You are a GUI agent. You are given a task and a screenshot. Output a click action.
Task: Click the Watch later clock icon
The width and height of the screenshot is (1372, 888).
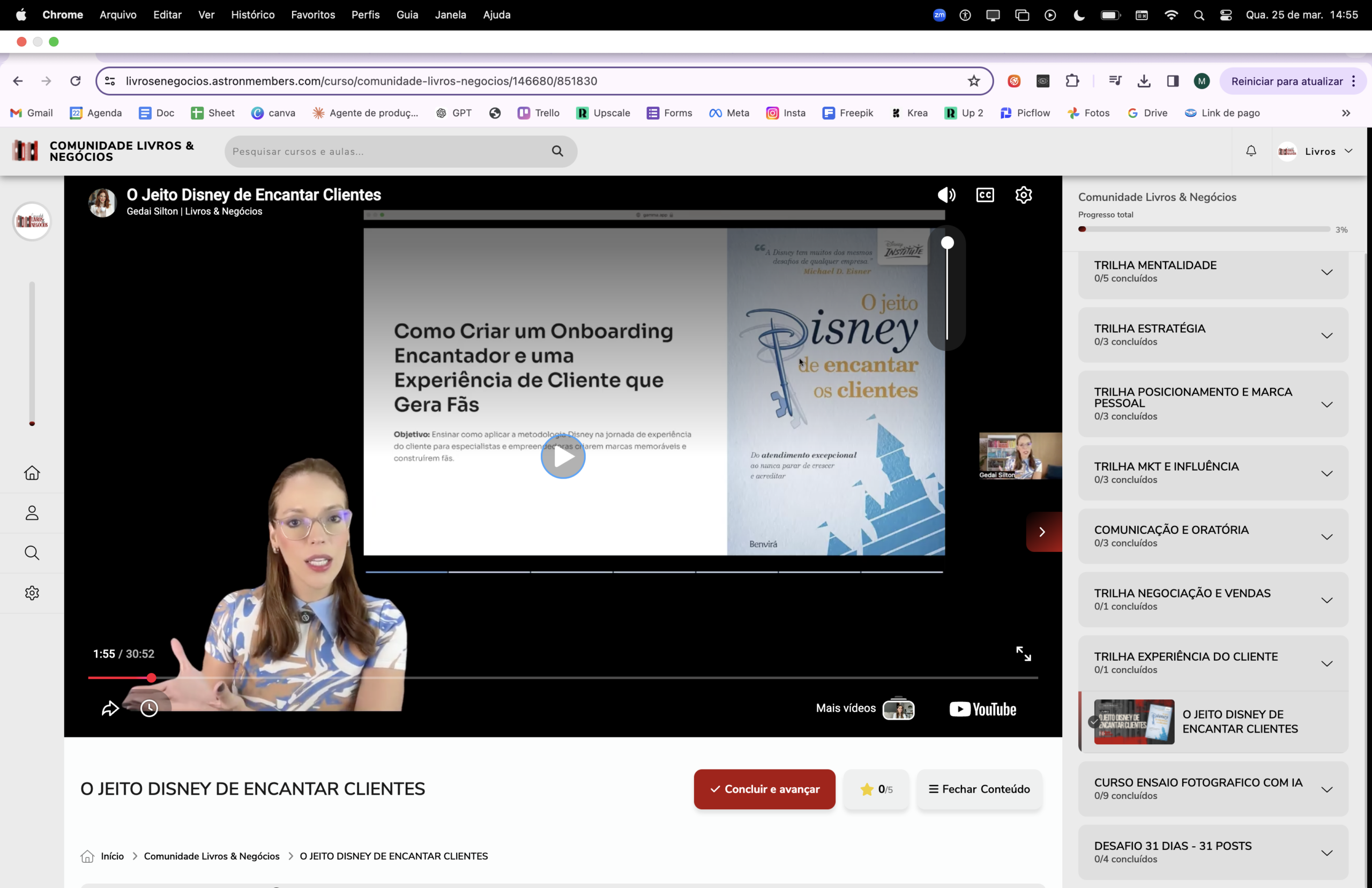click(x=150, y=708)
